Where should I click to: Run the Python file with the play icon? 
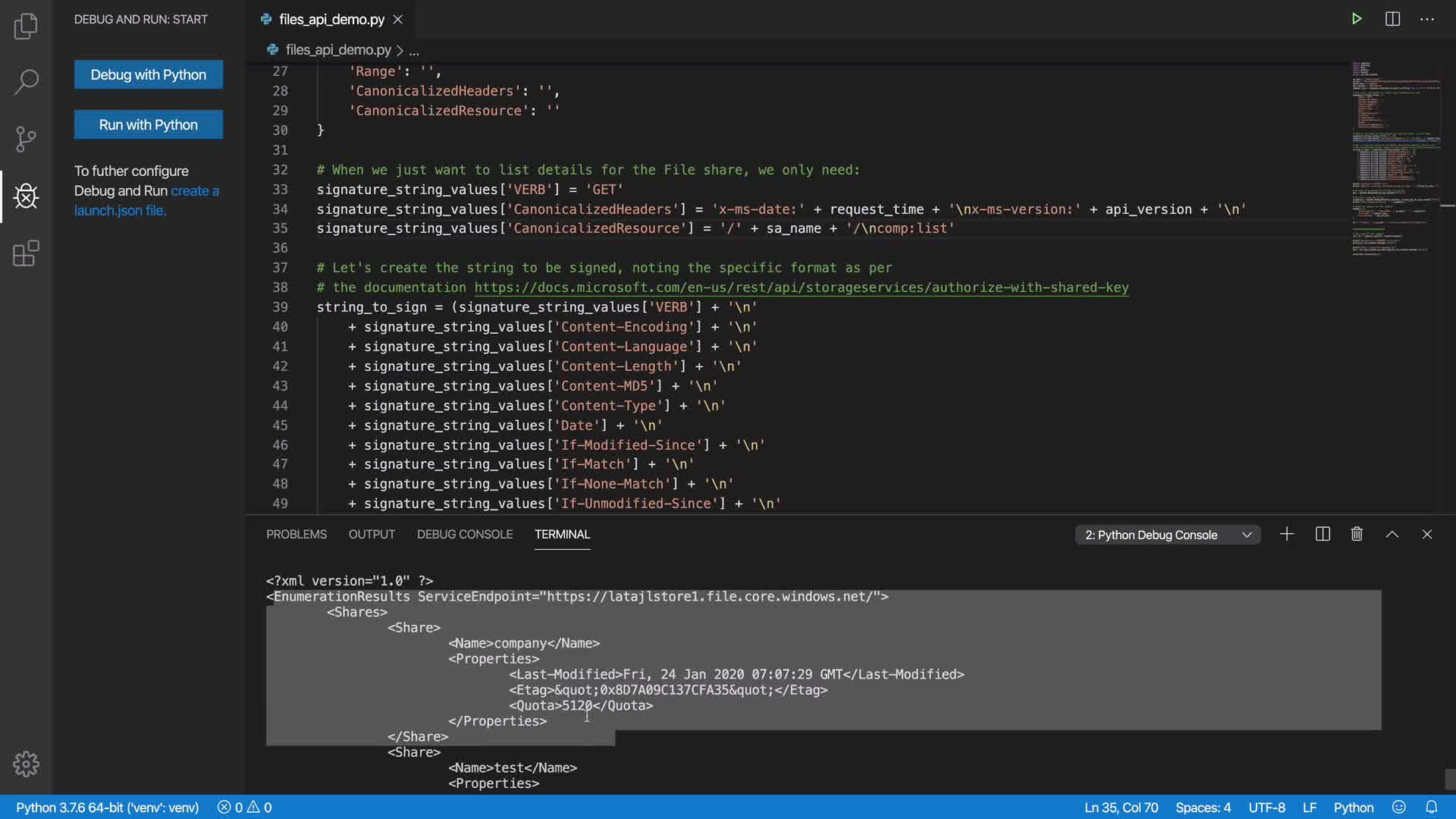coord(1357,19)
